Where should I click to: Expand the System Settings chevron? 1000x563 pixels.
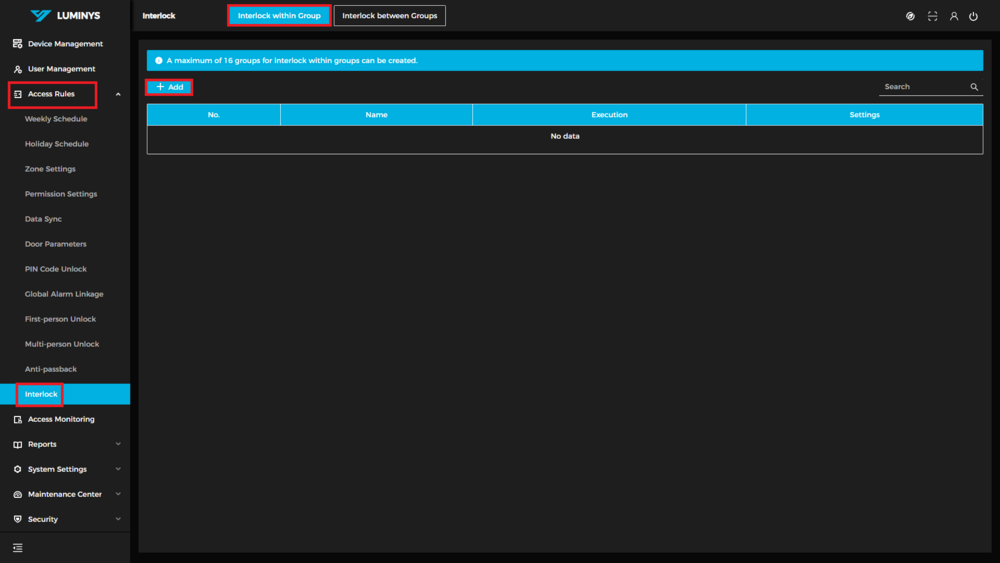[x=118, y=469]
